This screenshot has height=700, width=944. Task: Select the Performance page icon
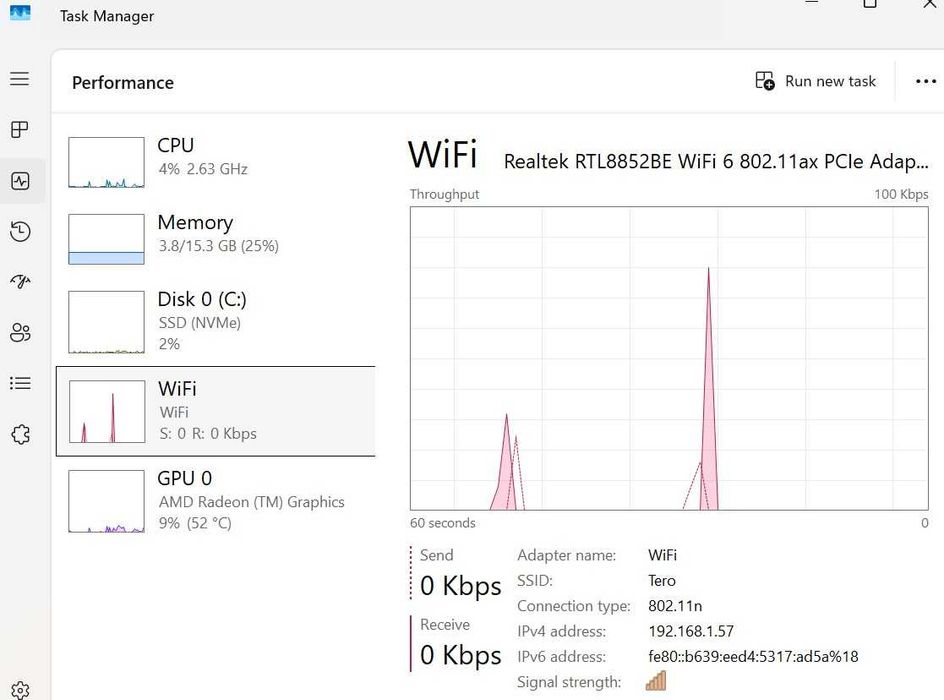[20, 181]
